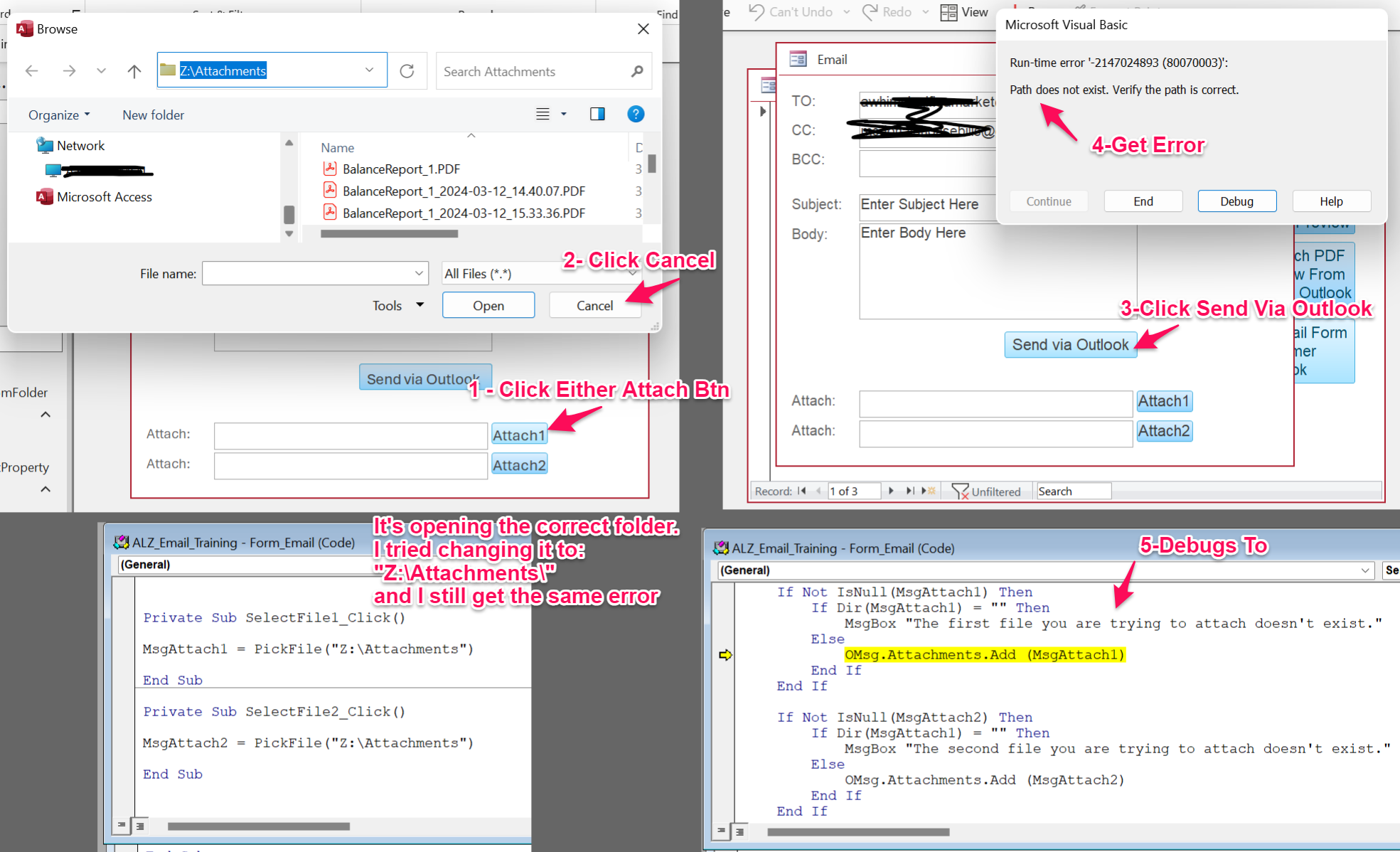
Task: Click the Back arrow in Browse dialog
Action: [x=31, y=71]
